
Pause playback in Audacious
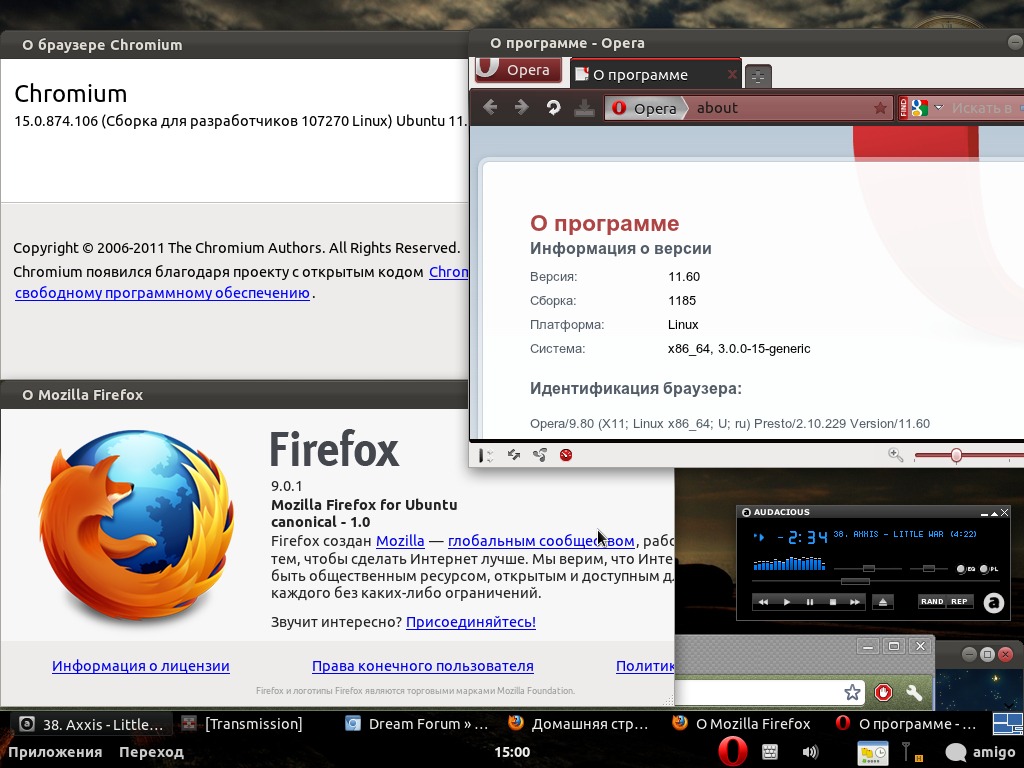[810, 601]
